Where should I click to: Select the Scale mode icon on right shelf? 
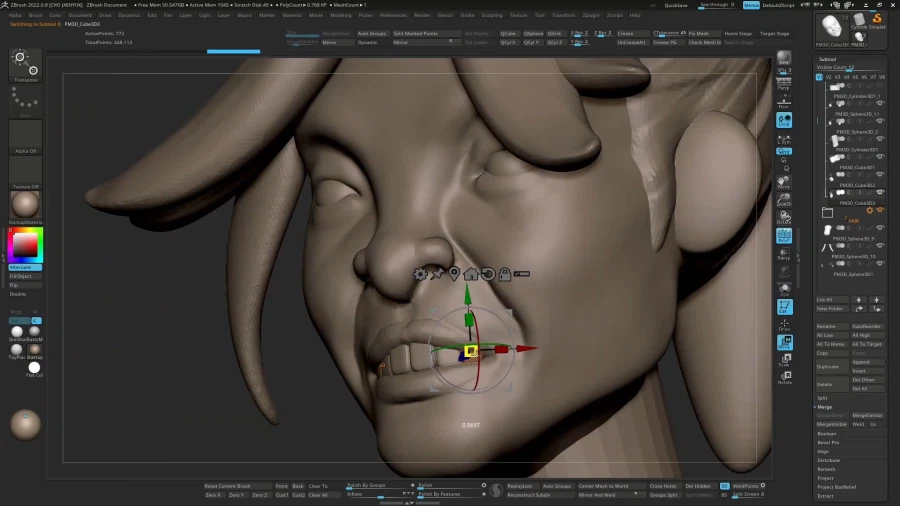[x=784, y=360]
